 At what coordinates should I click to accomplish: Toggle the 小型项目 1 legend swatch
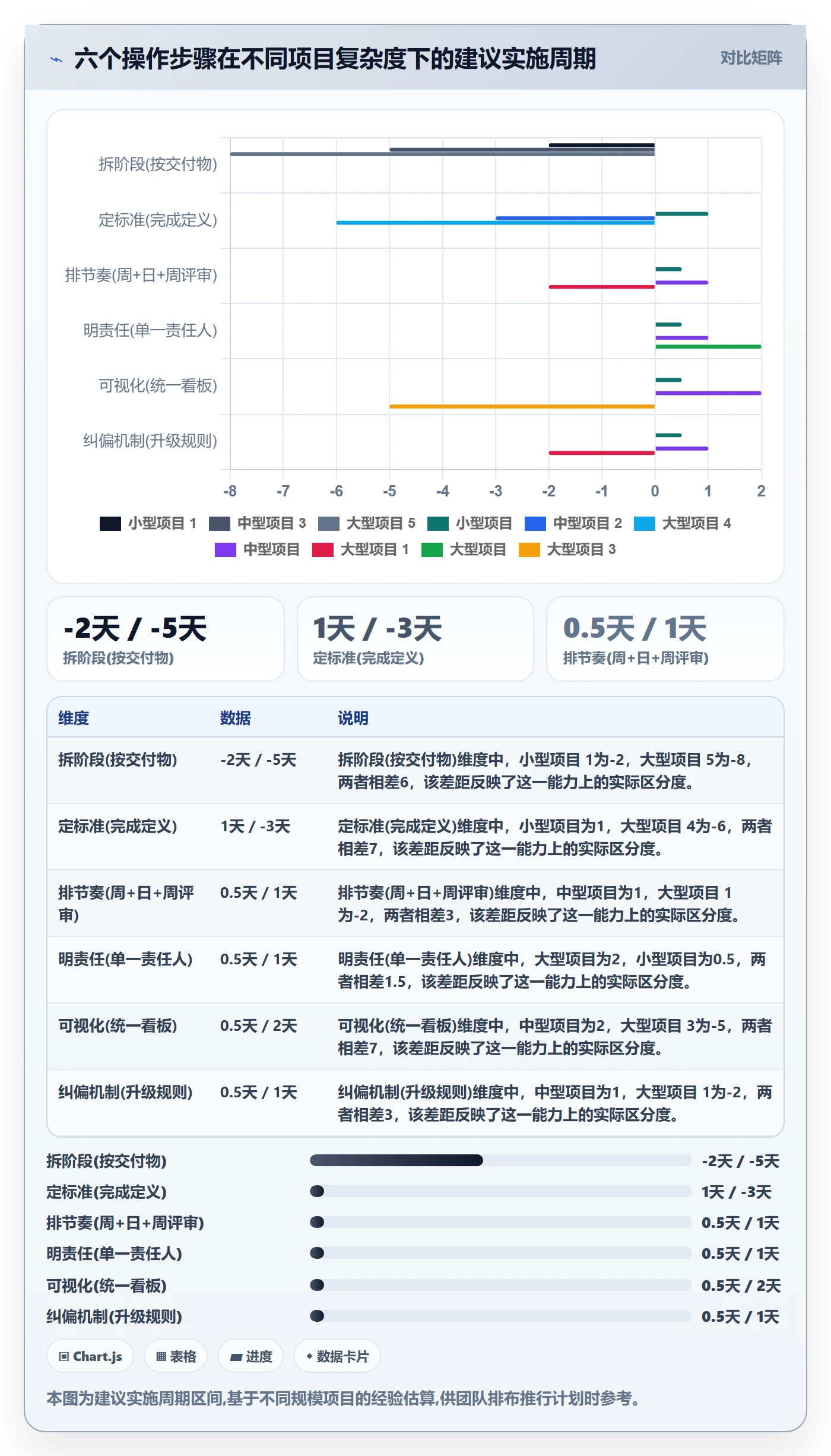(x=110, y=523)
